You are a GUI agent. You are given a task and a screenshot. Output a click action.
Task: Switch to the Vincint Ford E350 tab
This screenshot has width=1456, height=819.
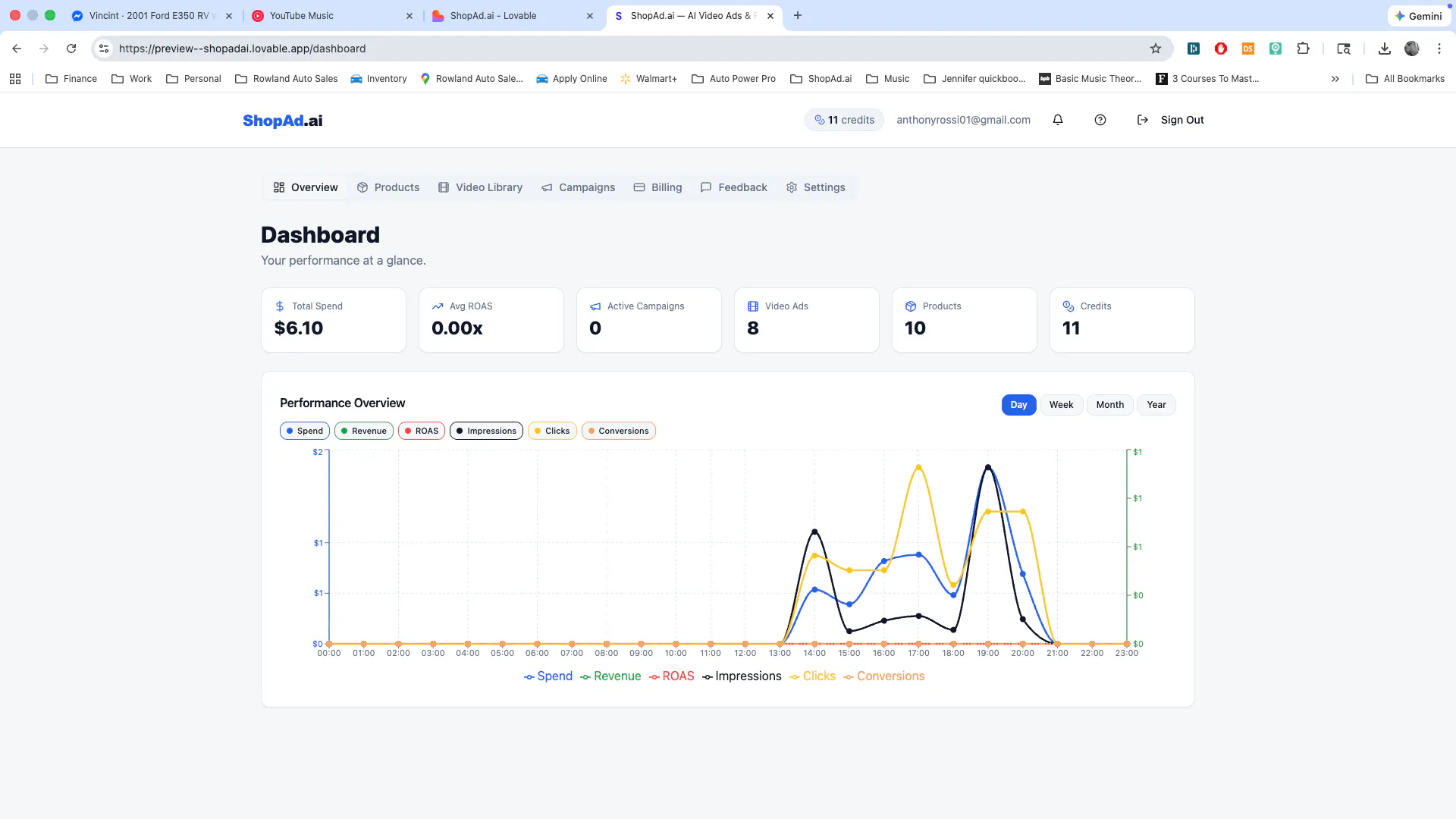[x=152, y=15]
